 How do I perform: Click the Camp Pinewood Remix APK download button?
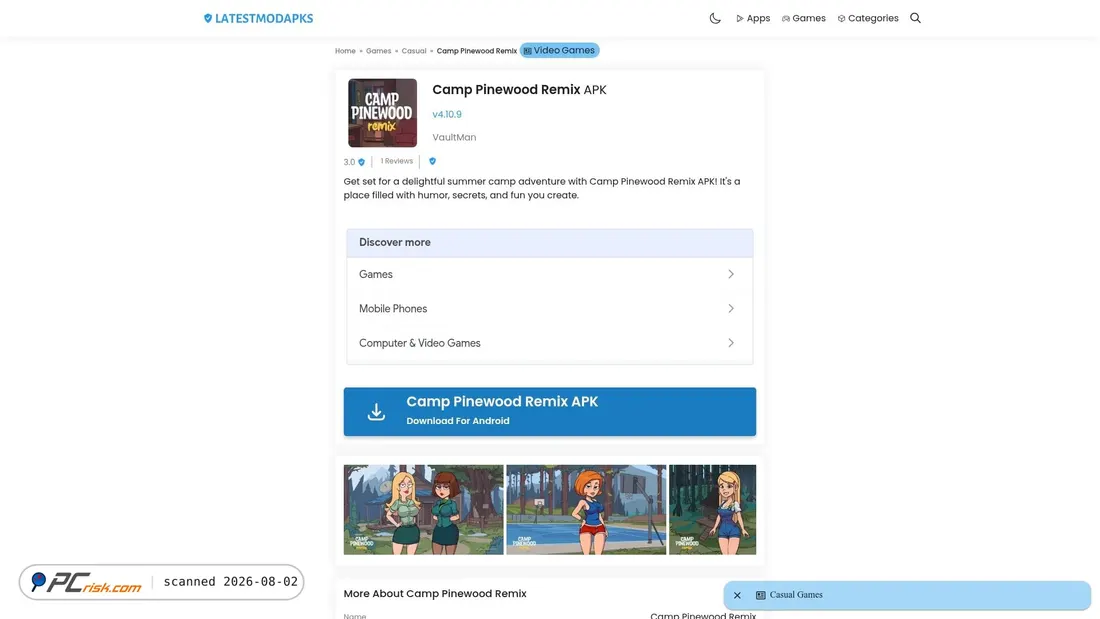549,412
